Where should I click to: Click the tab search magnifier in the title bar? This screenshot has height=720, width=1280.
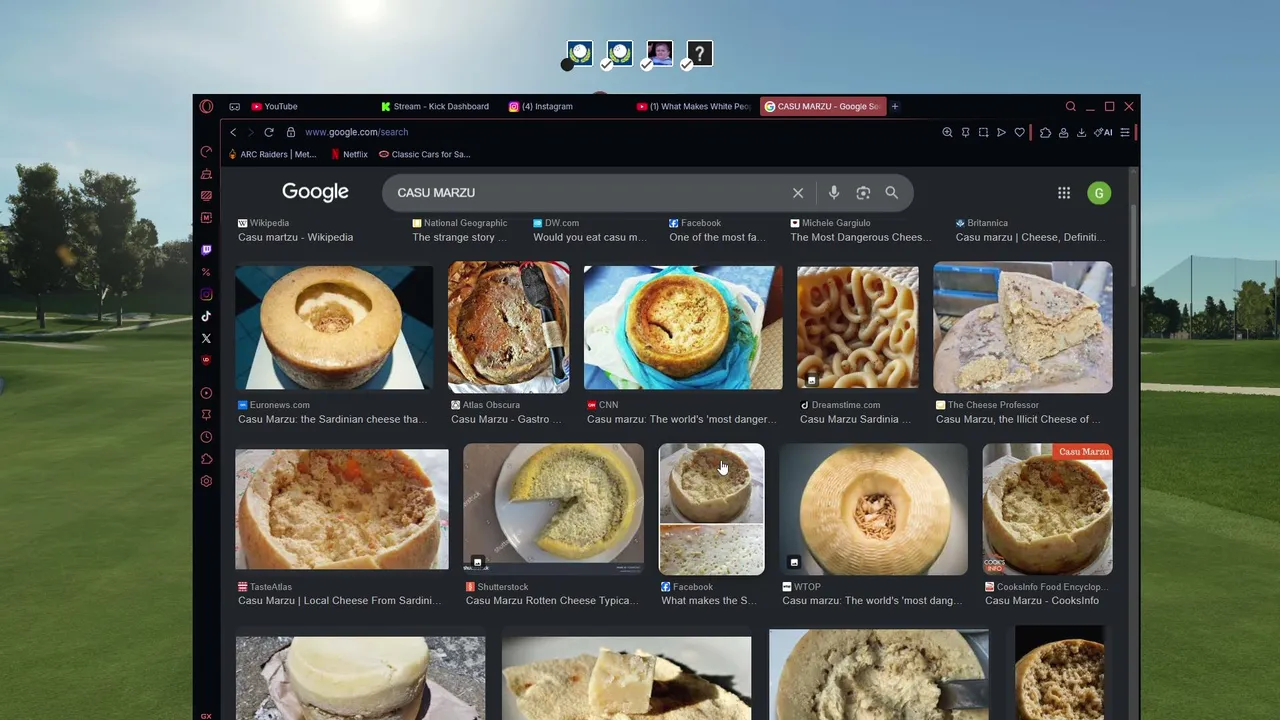[x=1071, y=106]
